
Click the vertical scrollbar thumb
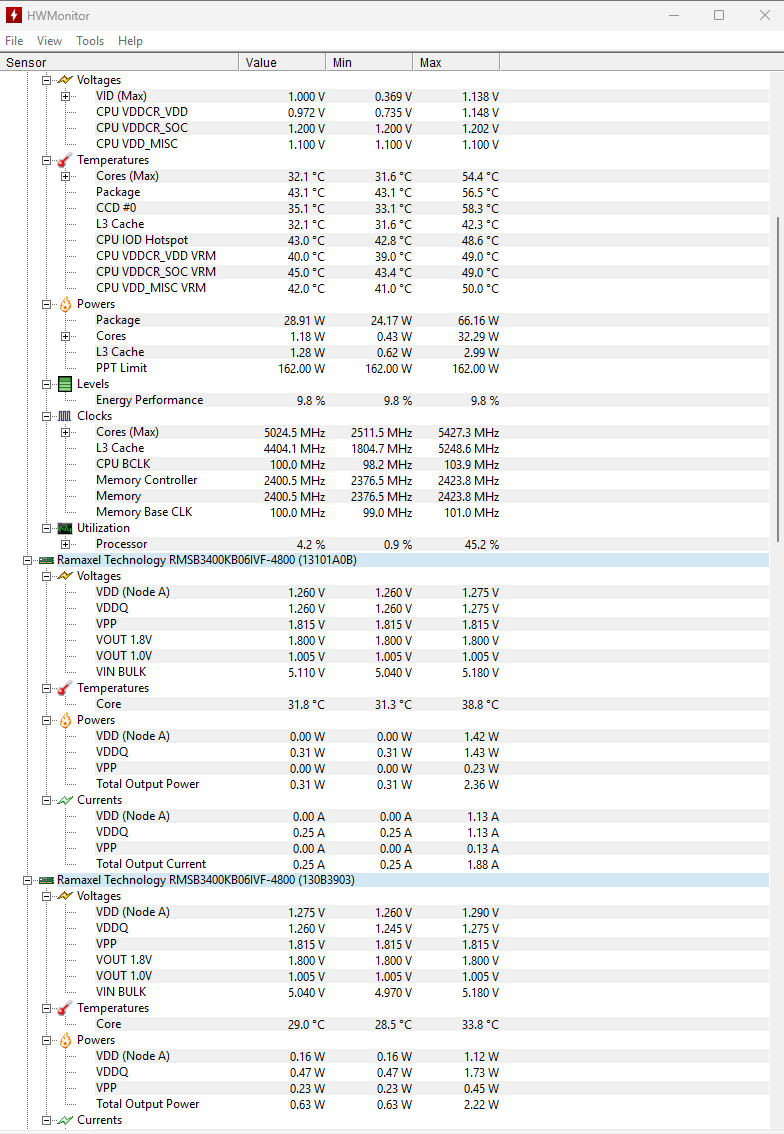(778, 378)
